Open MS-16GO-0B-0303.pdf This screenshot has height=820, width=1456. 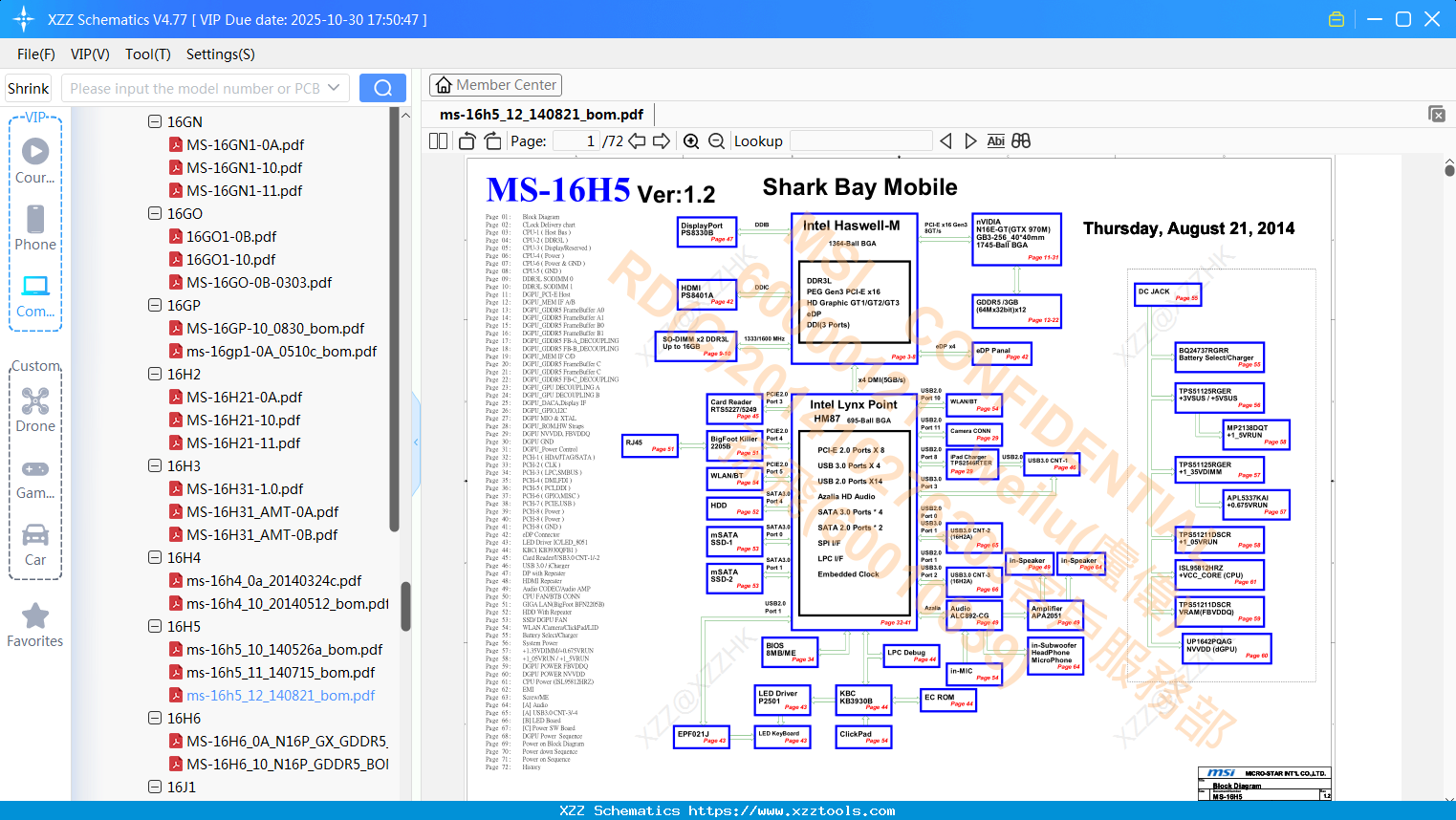(260, 282)
